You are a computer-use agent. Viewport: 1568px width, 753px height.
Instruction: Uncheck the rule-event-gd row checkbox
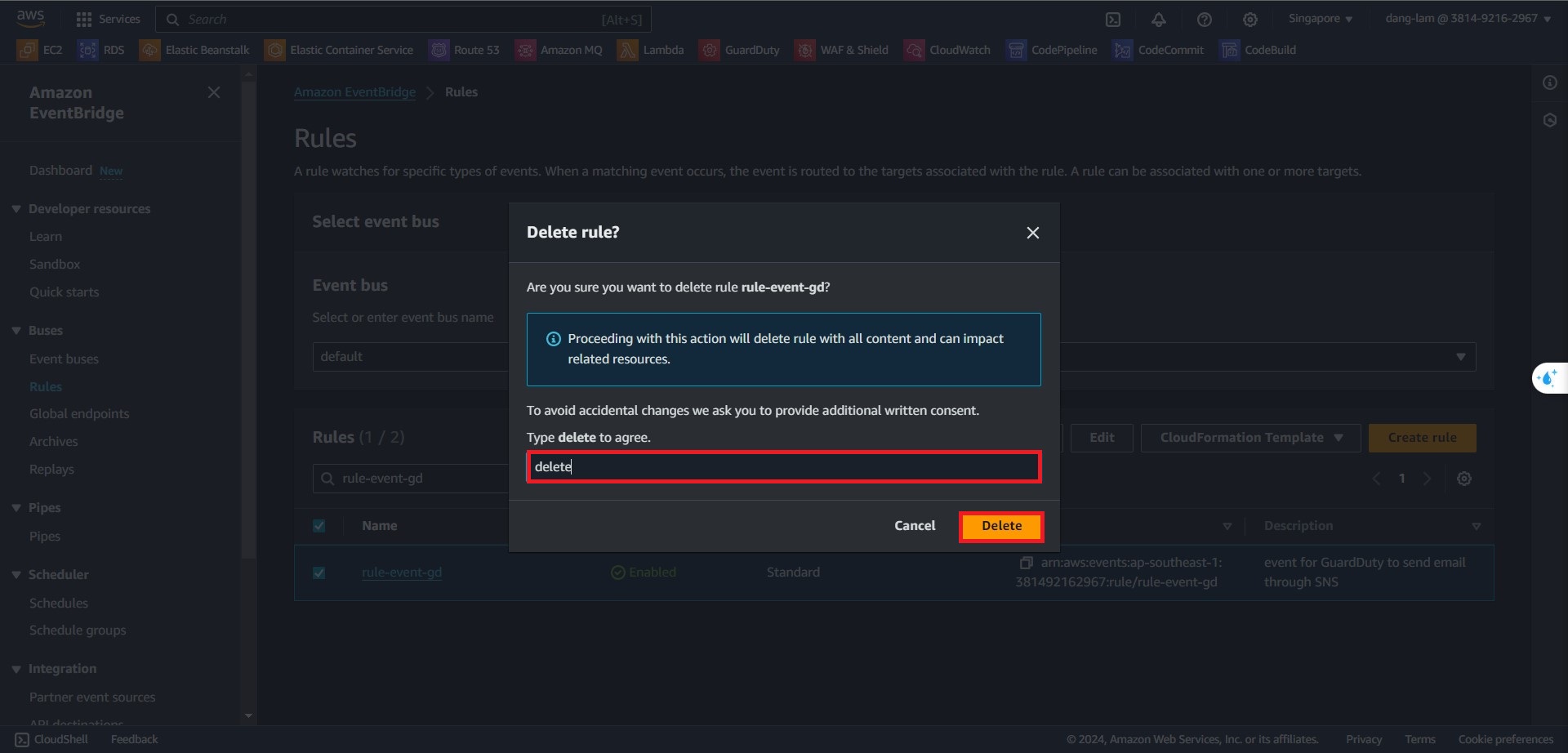click(319, 573)
